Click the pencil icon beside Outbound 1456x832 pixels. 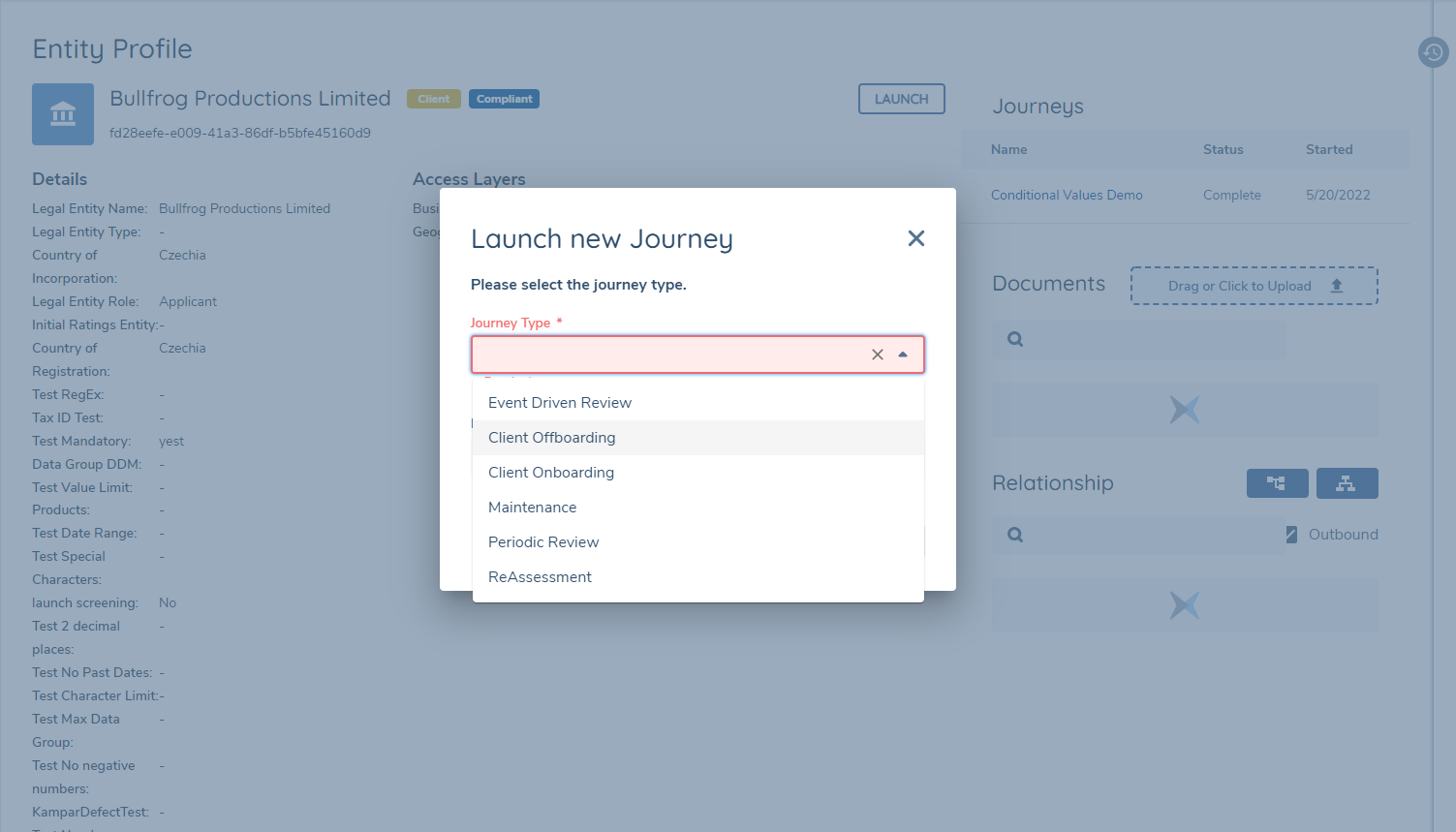(1291, 534)
